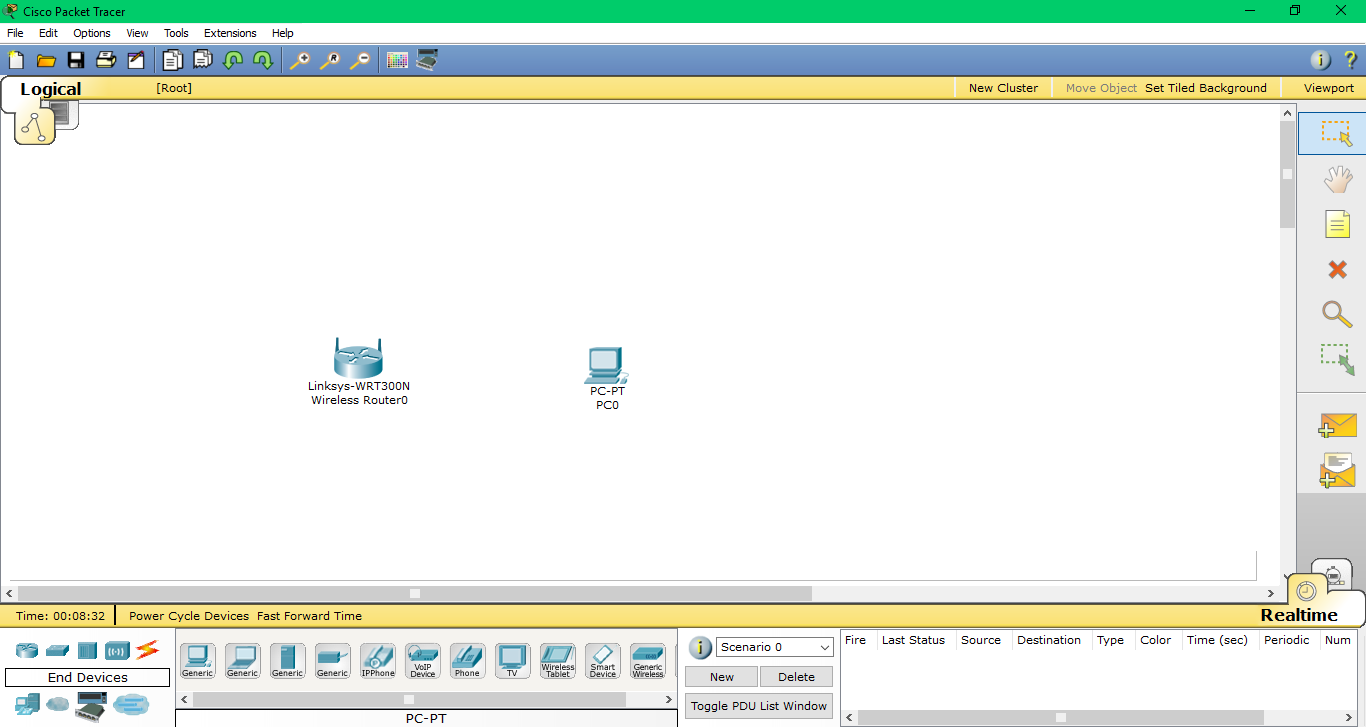Image resolution: width=1366 pixels, height=727 pixels.
Task: Grab the Move Layout hand tool
Action: tap(1337, 179)
